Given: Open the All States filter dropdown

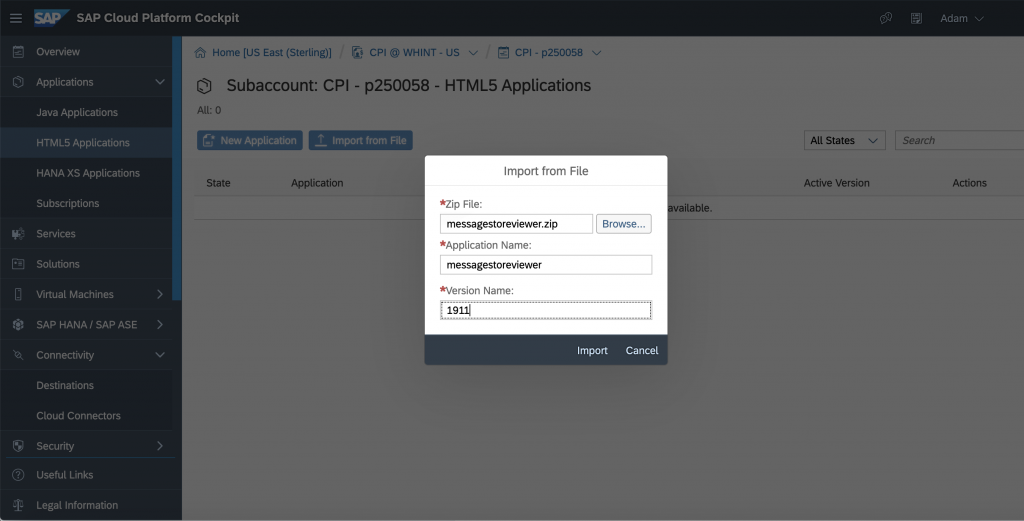Looking at the screenshot, I should tap(844, 140).
